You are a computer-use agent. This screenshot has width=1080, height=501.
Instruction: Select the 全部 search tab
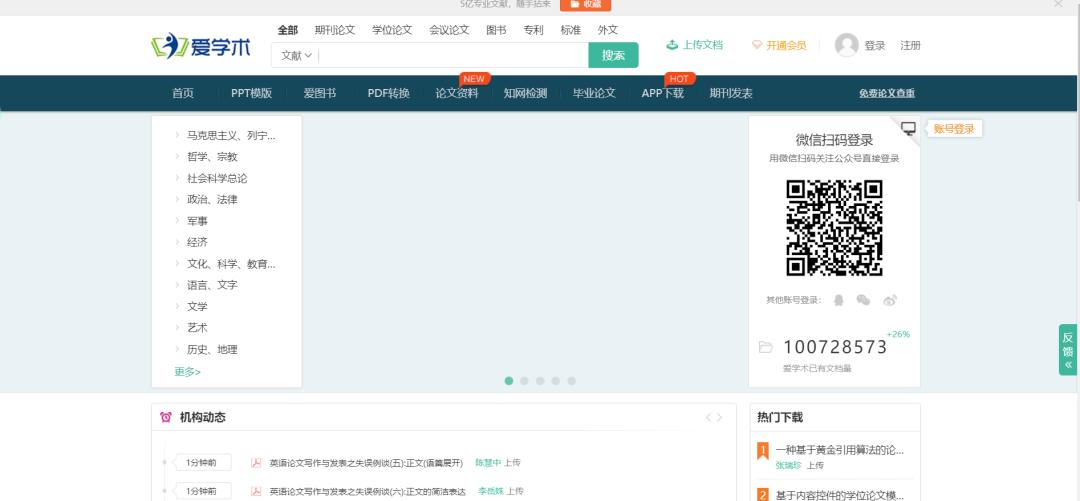click(288, 30)
